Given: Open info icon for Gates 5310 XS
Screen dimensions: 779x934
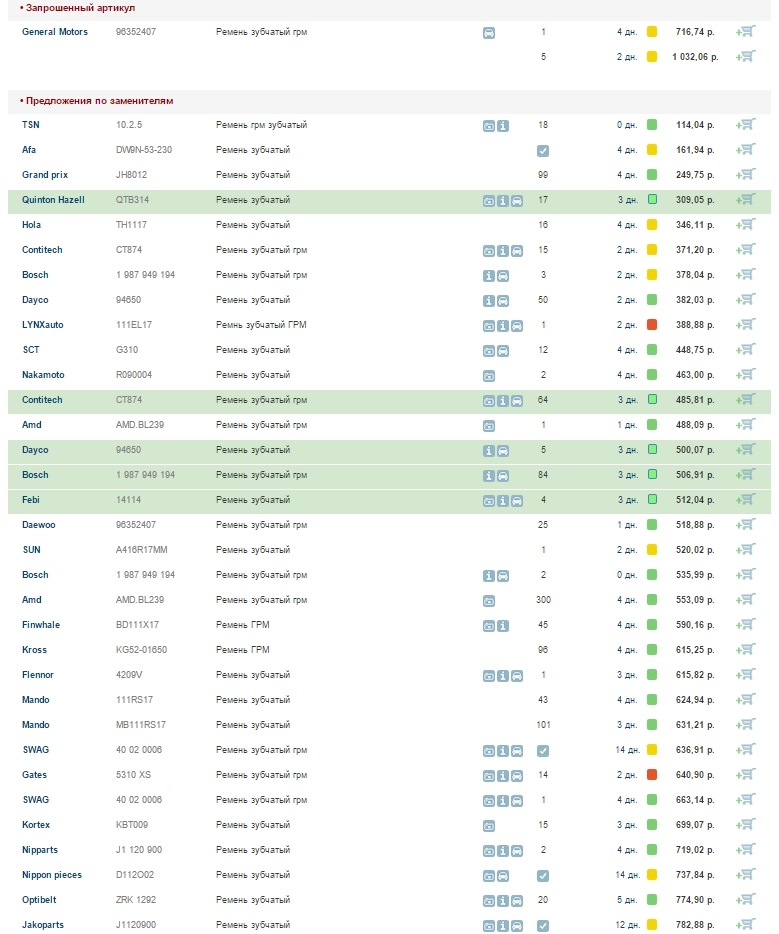Looking at the screenshot, I should click(x=503, y=776).
